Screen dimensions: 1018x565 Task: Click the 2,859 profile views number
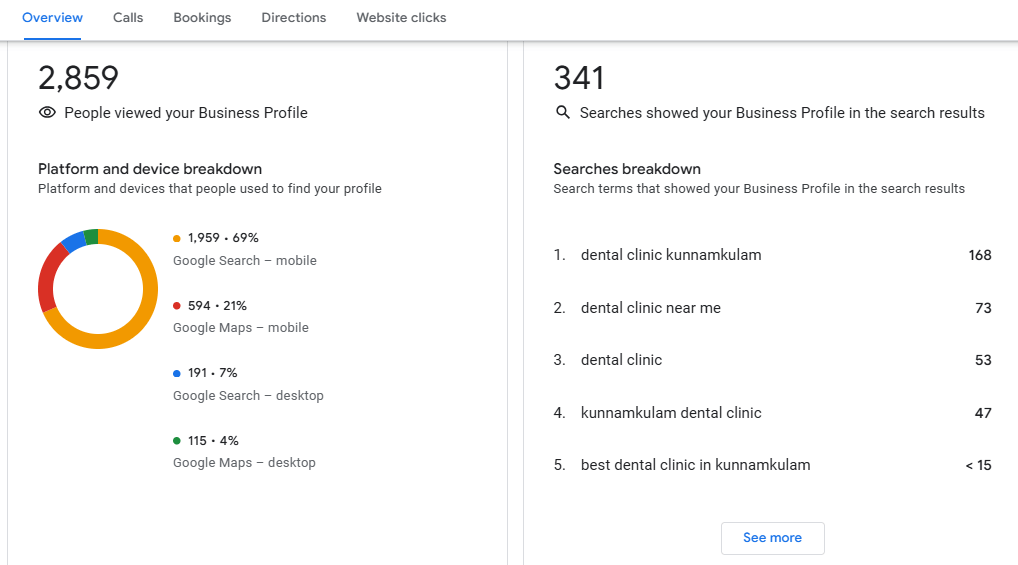(79, 78)
